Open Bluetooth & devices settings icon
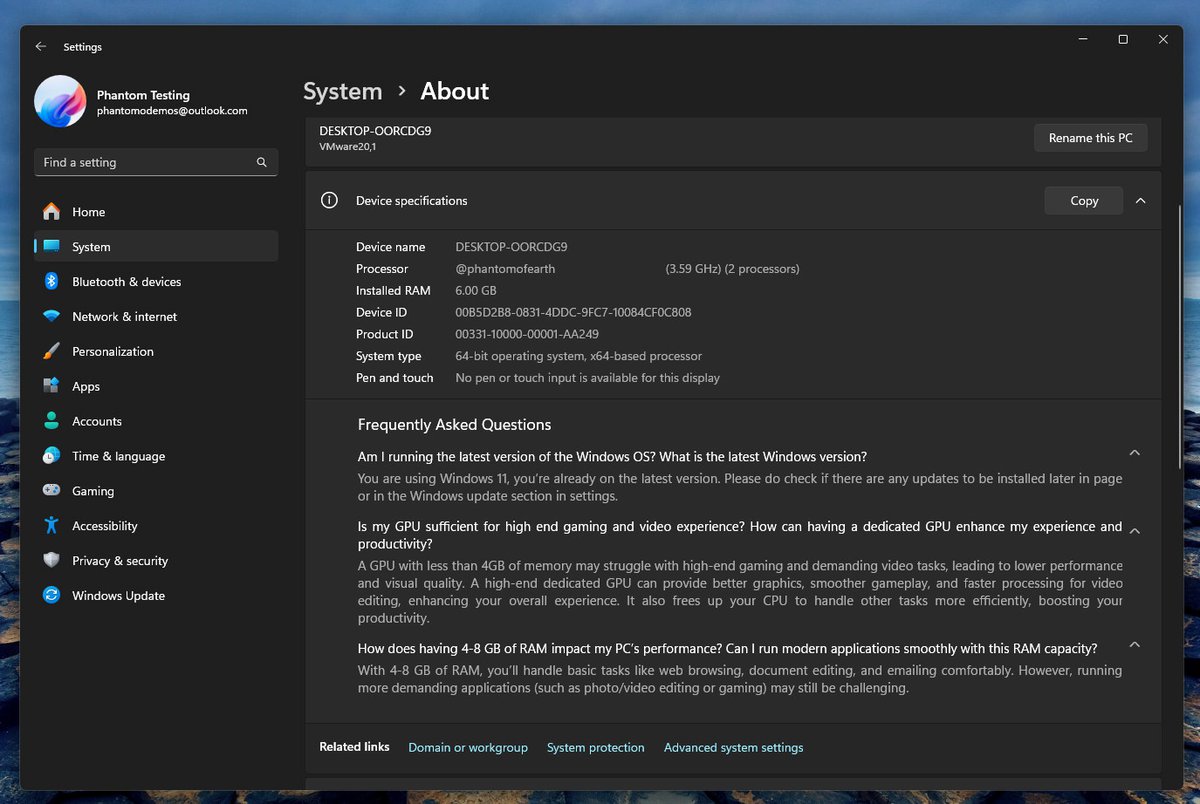The height and width of the screenshot is (804, 1200). [x=51, y=282]
